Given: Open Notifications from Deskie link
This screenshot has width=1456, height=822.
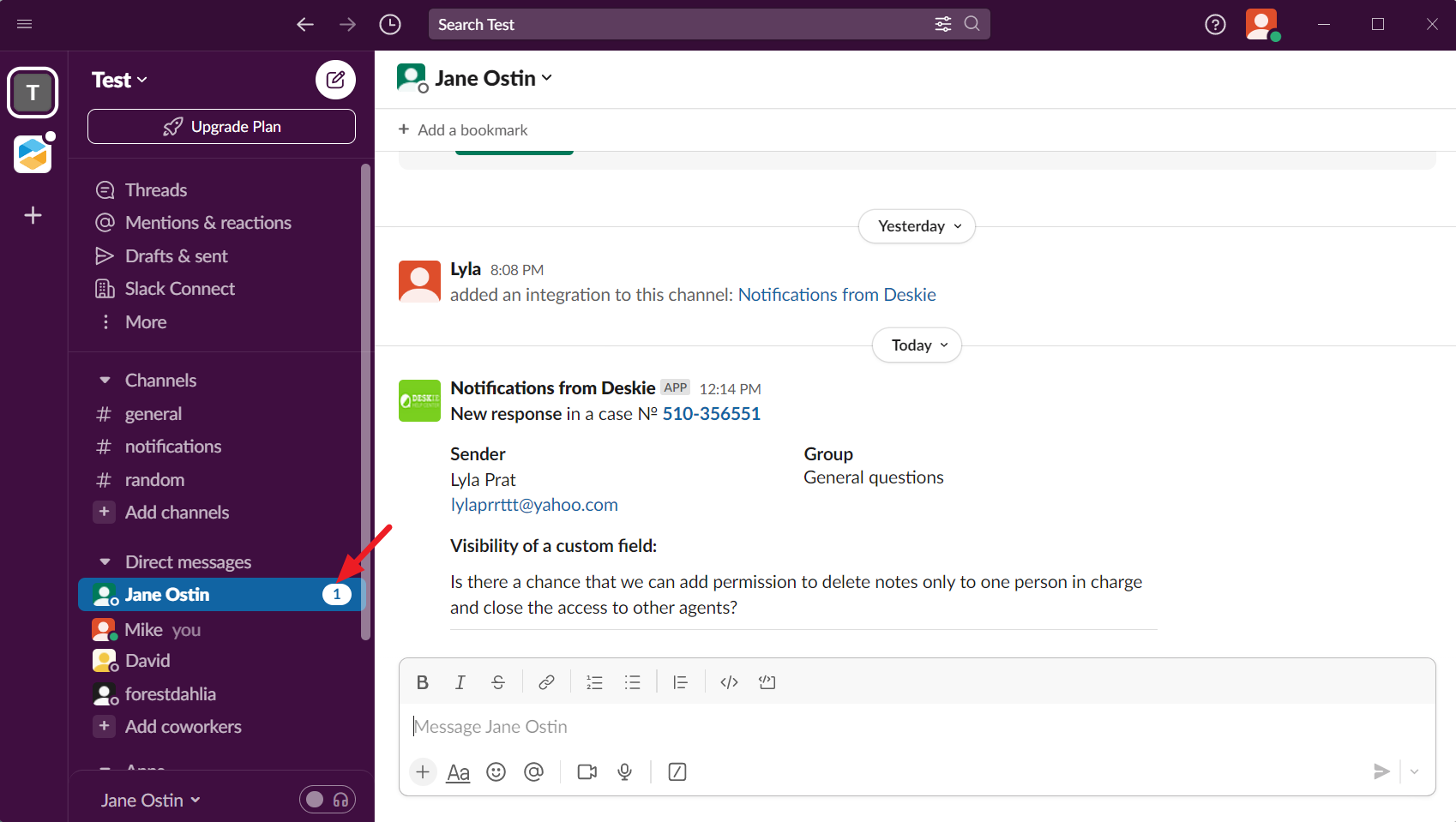Looking at the screenshot, I should click(x=837, y=295).
